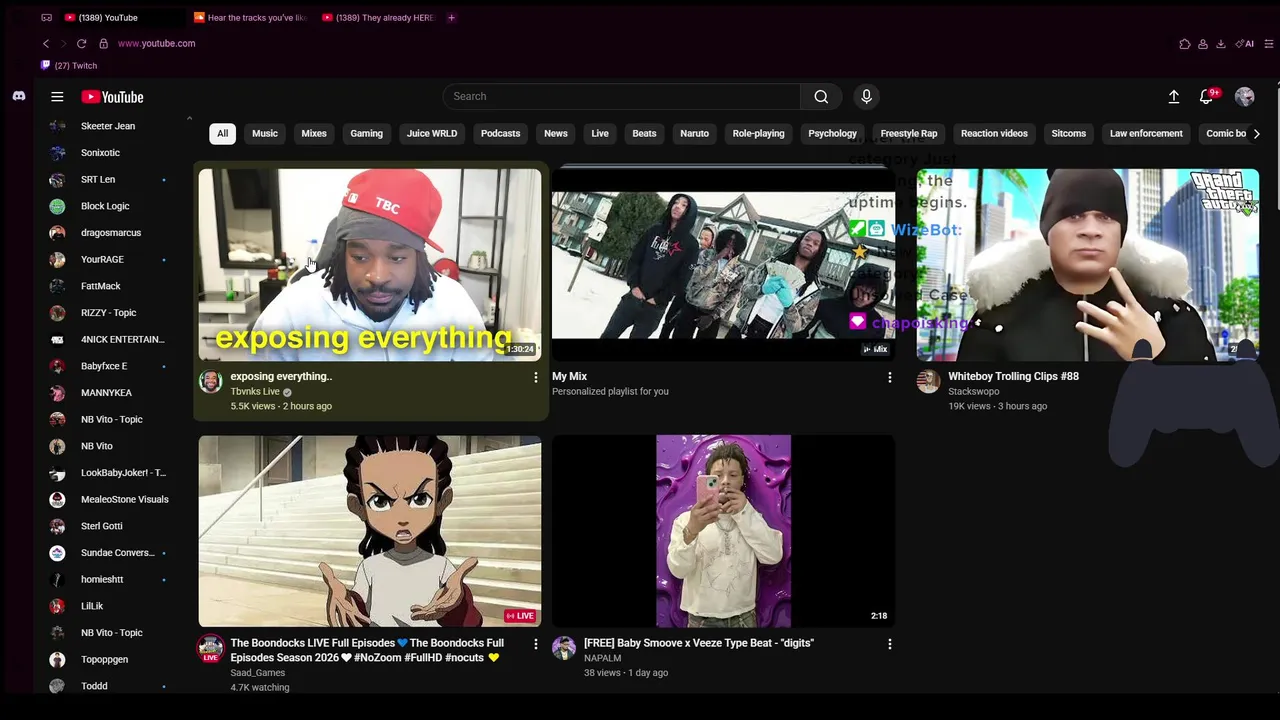Click the search magnifier button

click(821, 96)
